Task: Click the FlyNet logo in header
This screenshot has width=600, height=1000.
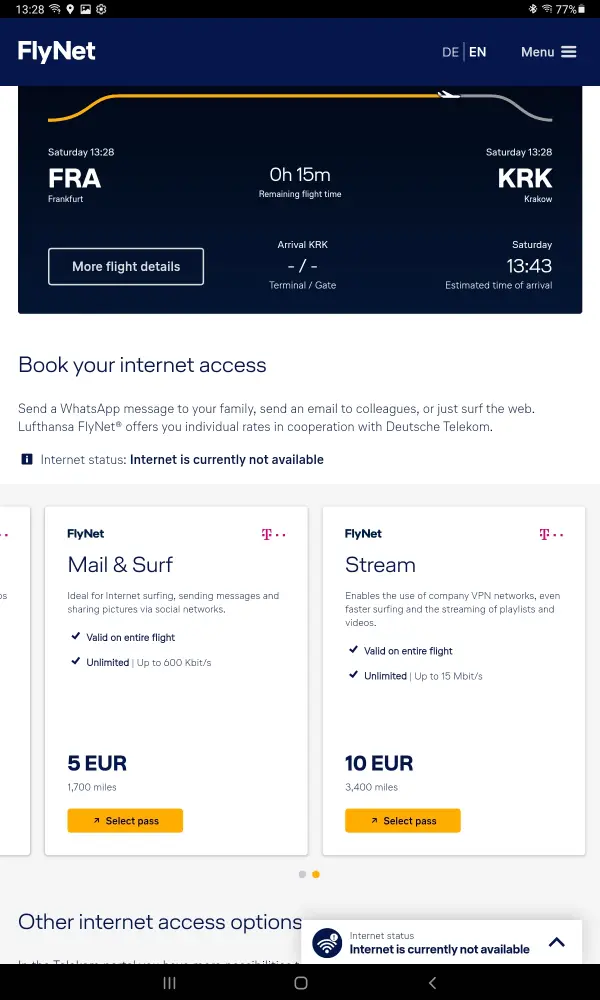Action: [x=57, y=52]
